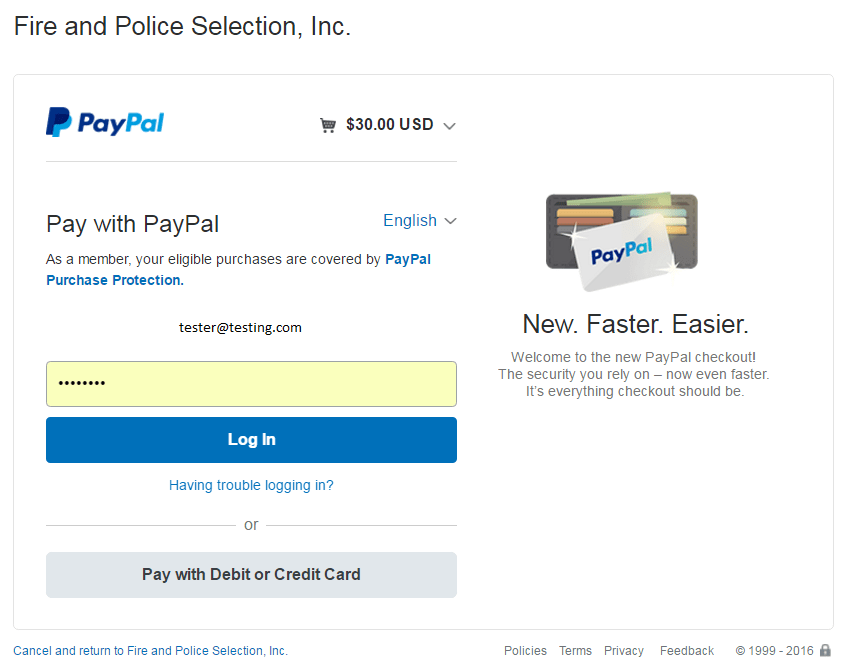Click the tester@testing.com email address
This screenshot has height=670, width=855.
[x=240, y=327]
